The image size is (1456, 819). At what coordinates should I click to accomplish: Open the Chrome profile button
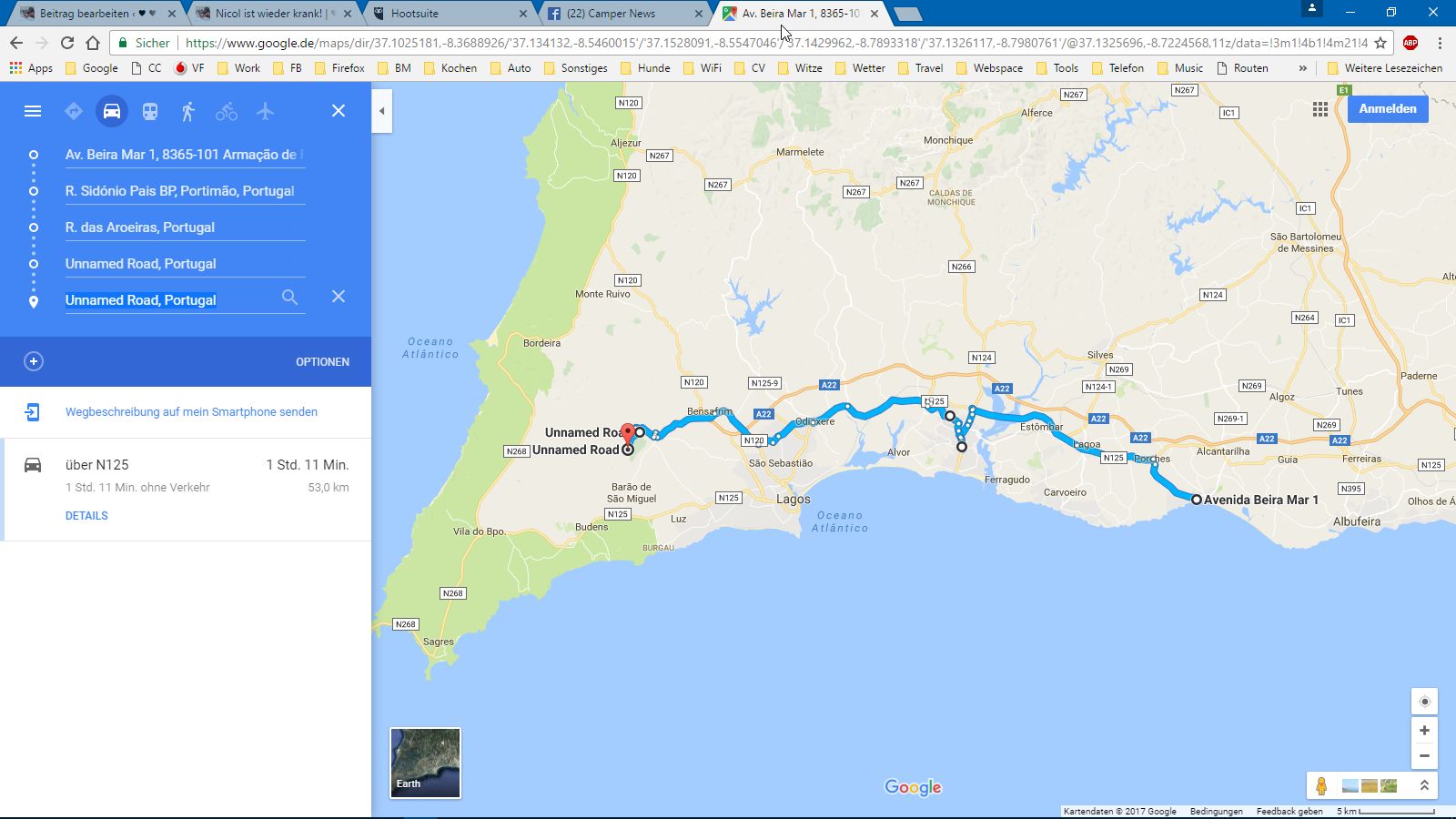1312,8
